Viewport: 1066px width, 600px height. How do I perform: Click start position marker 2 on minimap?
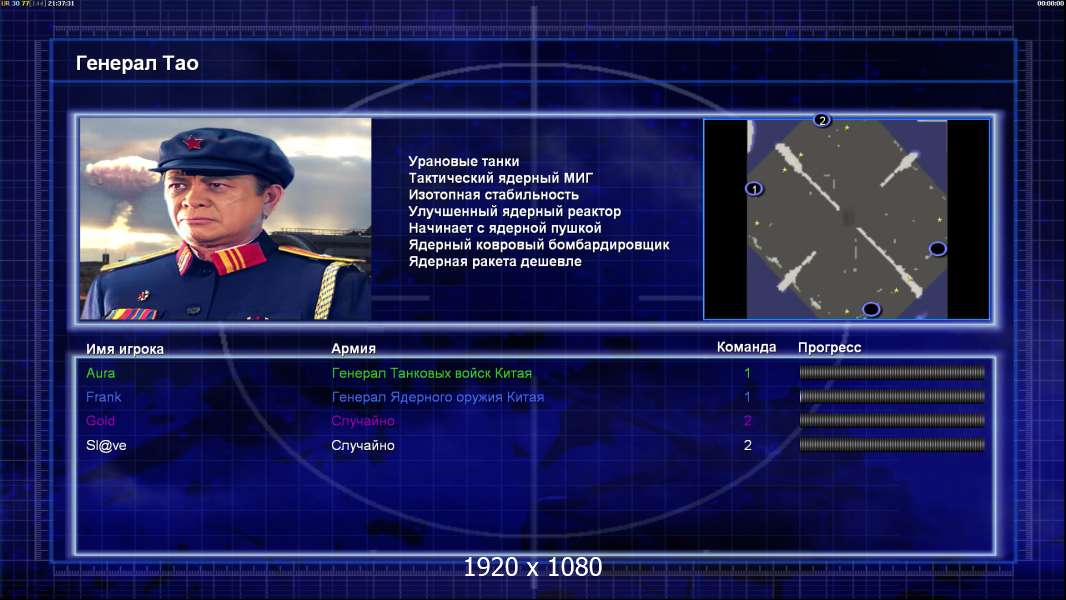tap(822, 120)
